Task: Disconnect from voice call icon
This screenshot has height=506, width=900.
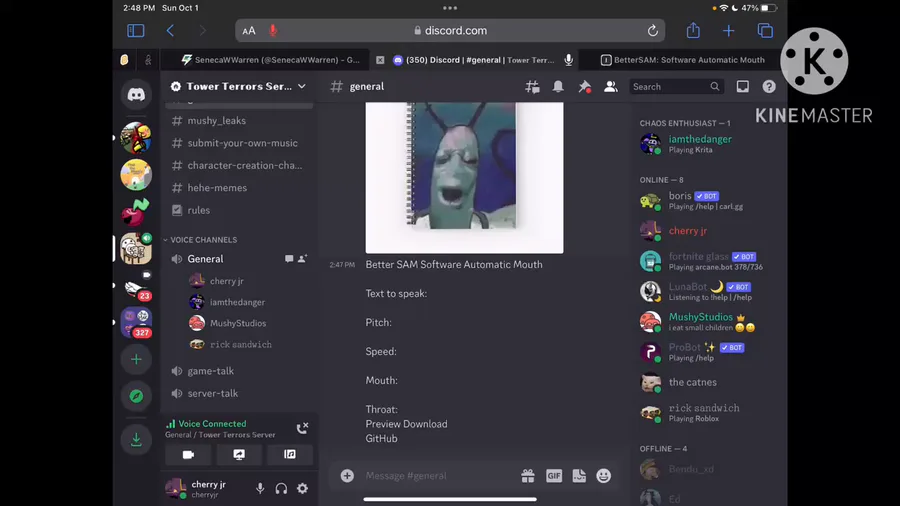Action: tap(302, 428)
